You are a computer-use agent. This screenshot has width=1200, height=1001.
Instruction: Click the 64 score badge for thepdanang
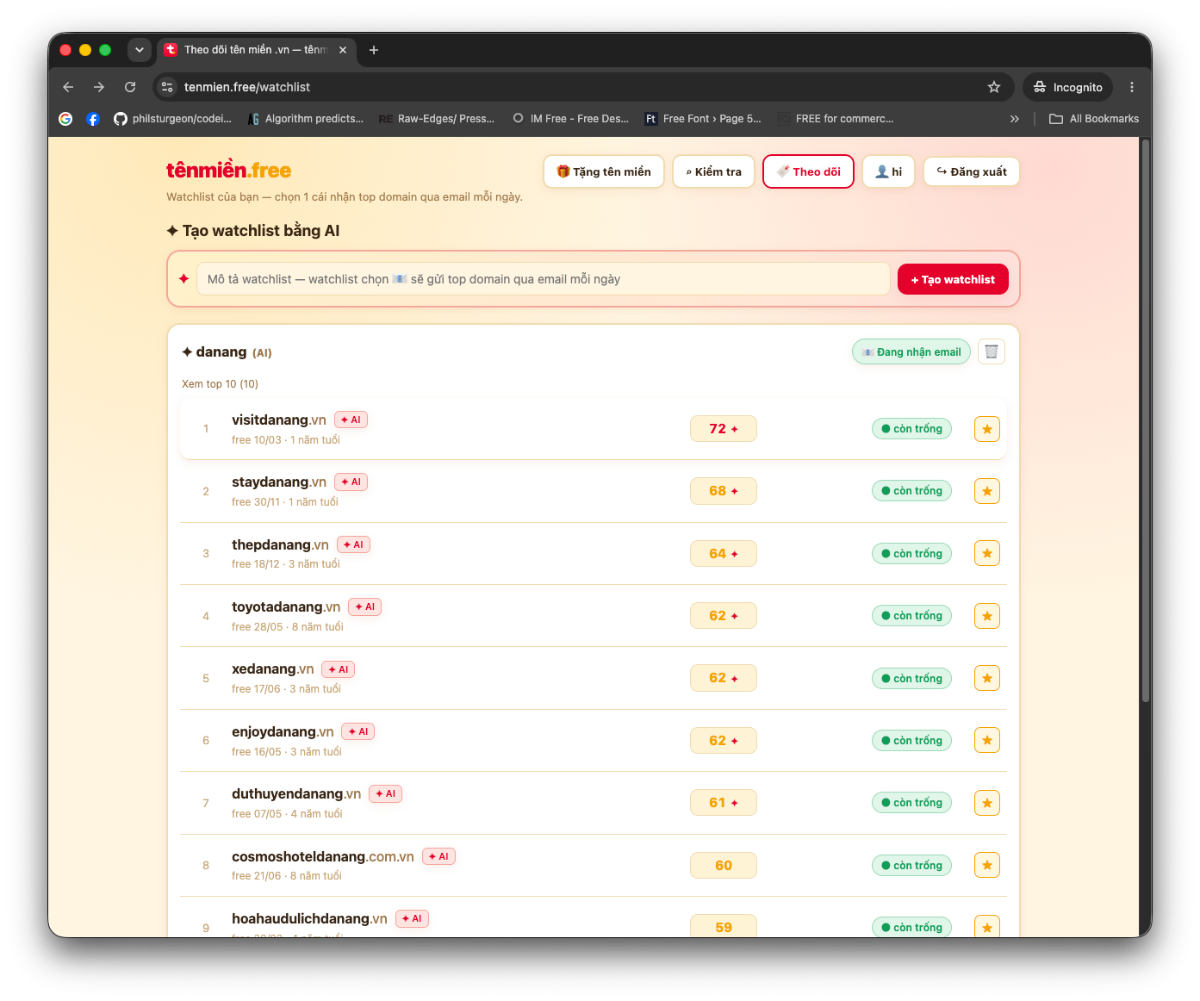[723, 553]
